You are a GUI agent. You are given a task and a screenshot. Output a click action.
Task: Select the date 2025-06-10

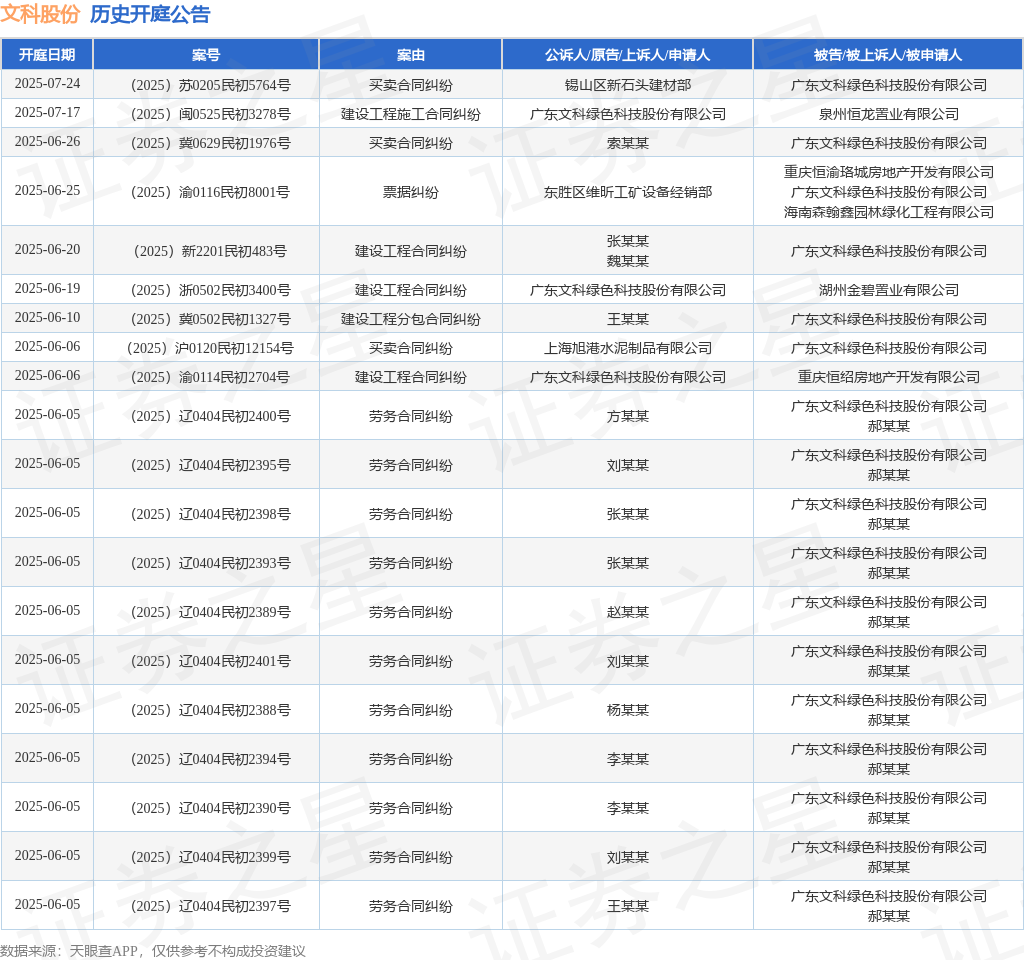pos(47,317)
